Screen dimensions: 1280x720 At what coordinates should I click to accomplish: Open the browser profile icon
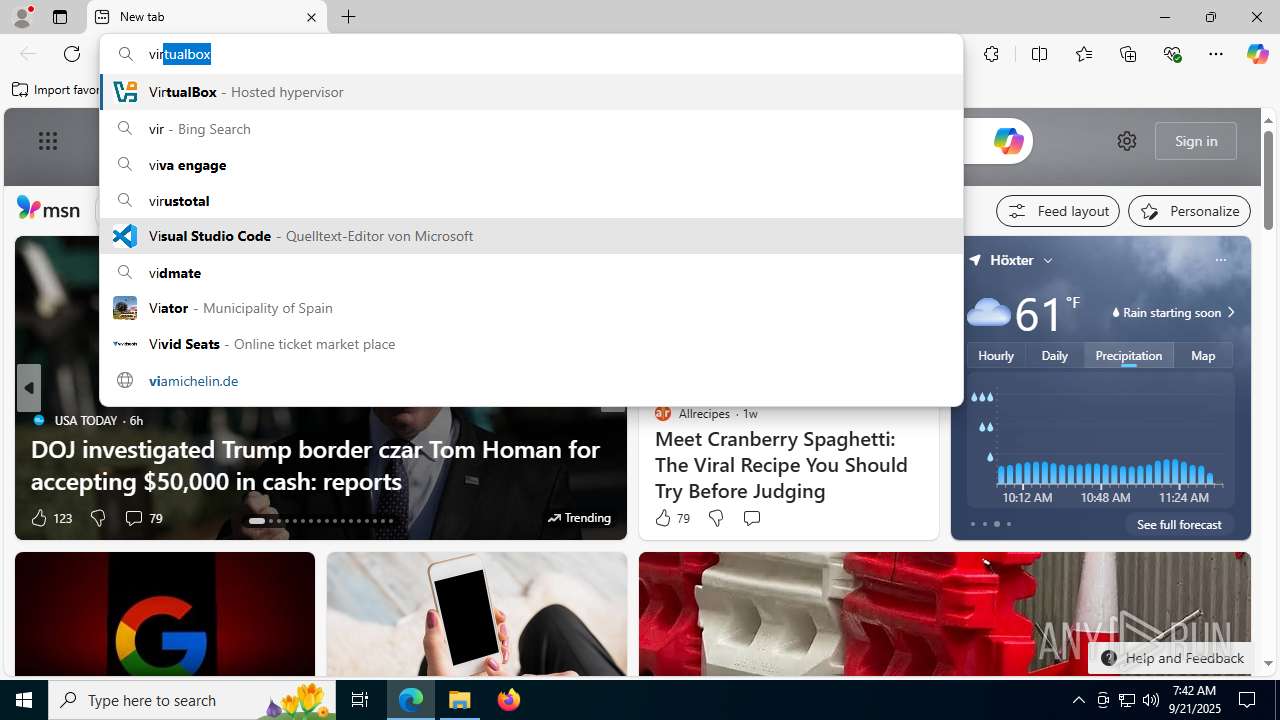(22, 17)
